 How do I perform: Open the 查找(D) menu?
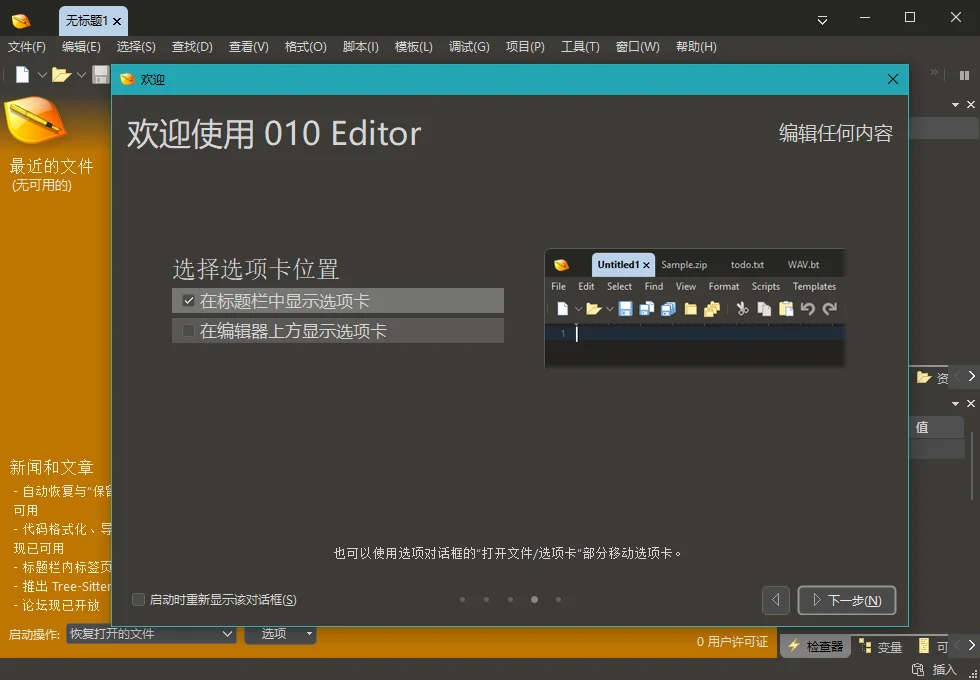pos(192,47)
